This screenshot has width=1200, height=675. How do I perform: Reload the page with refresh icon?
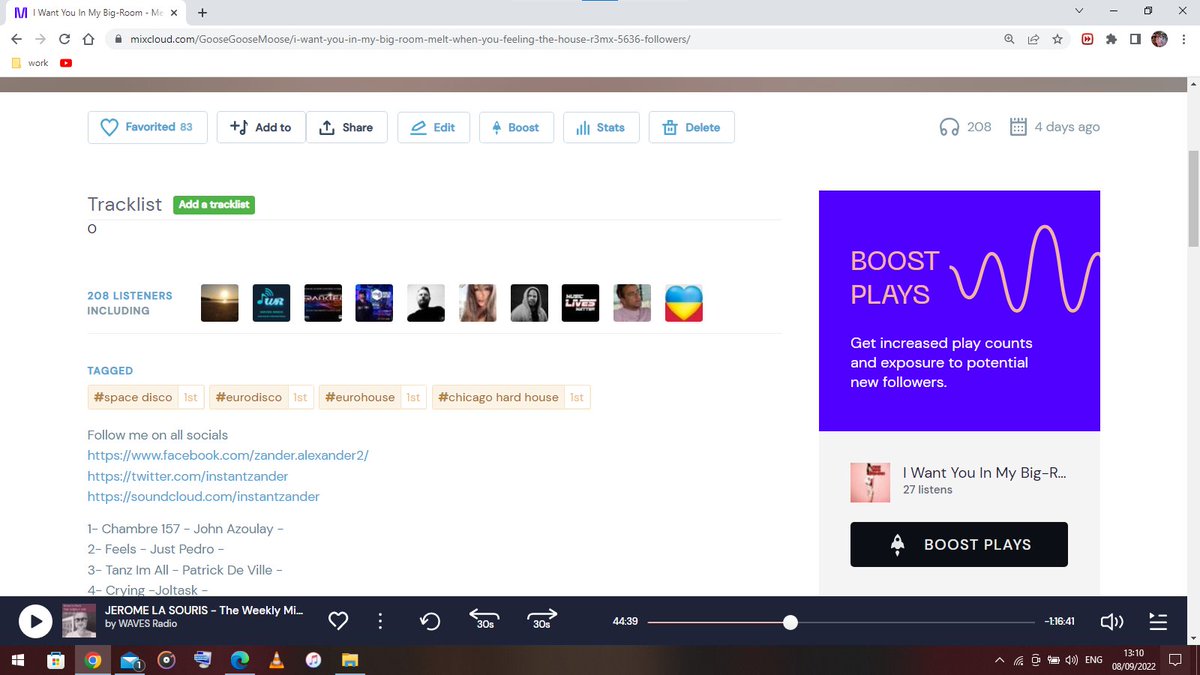point(65,39)
